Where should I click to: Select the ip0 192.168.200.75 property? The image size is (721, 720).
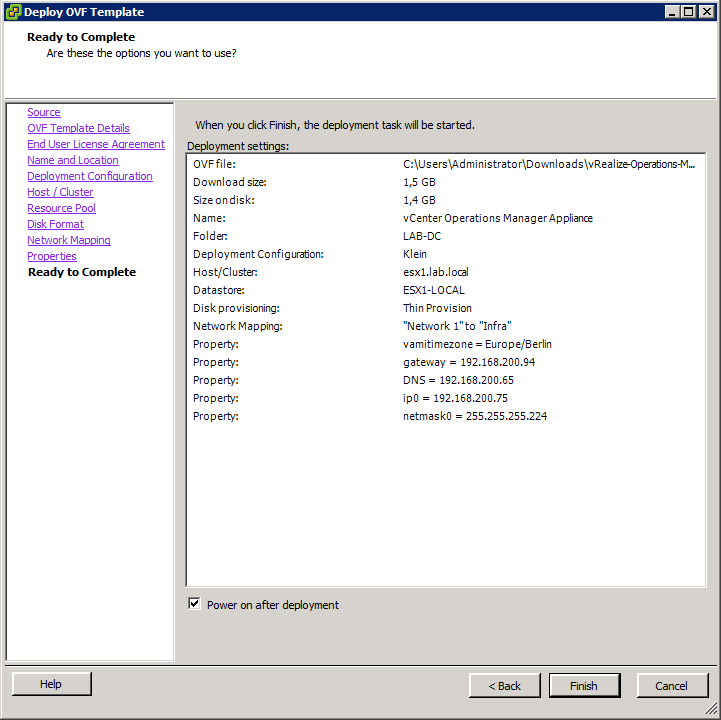click(x=455, y=398)
